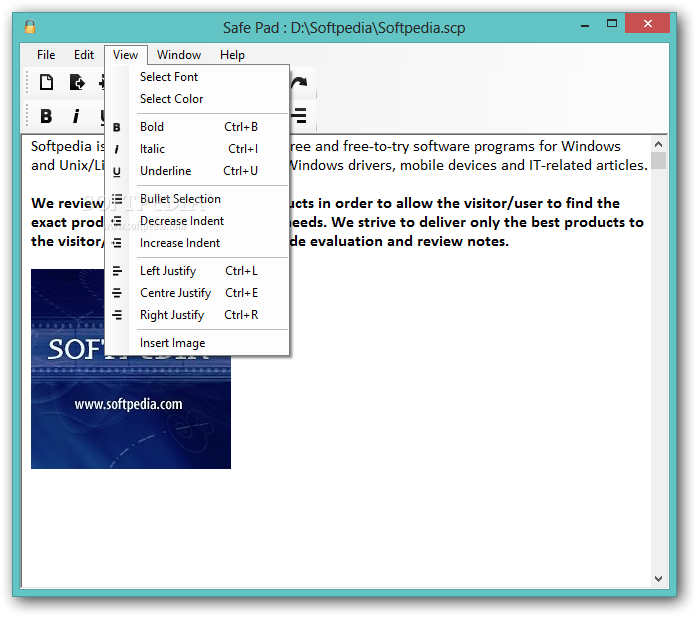The image size is (697, 617).
Task: Click the New document toolbar icon
Action: click(x=46, y=82)
